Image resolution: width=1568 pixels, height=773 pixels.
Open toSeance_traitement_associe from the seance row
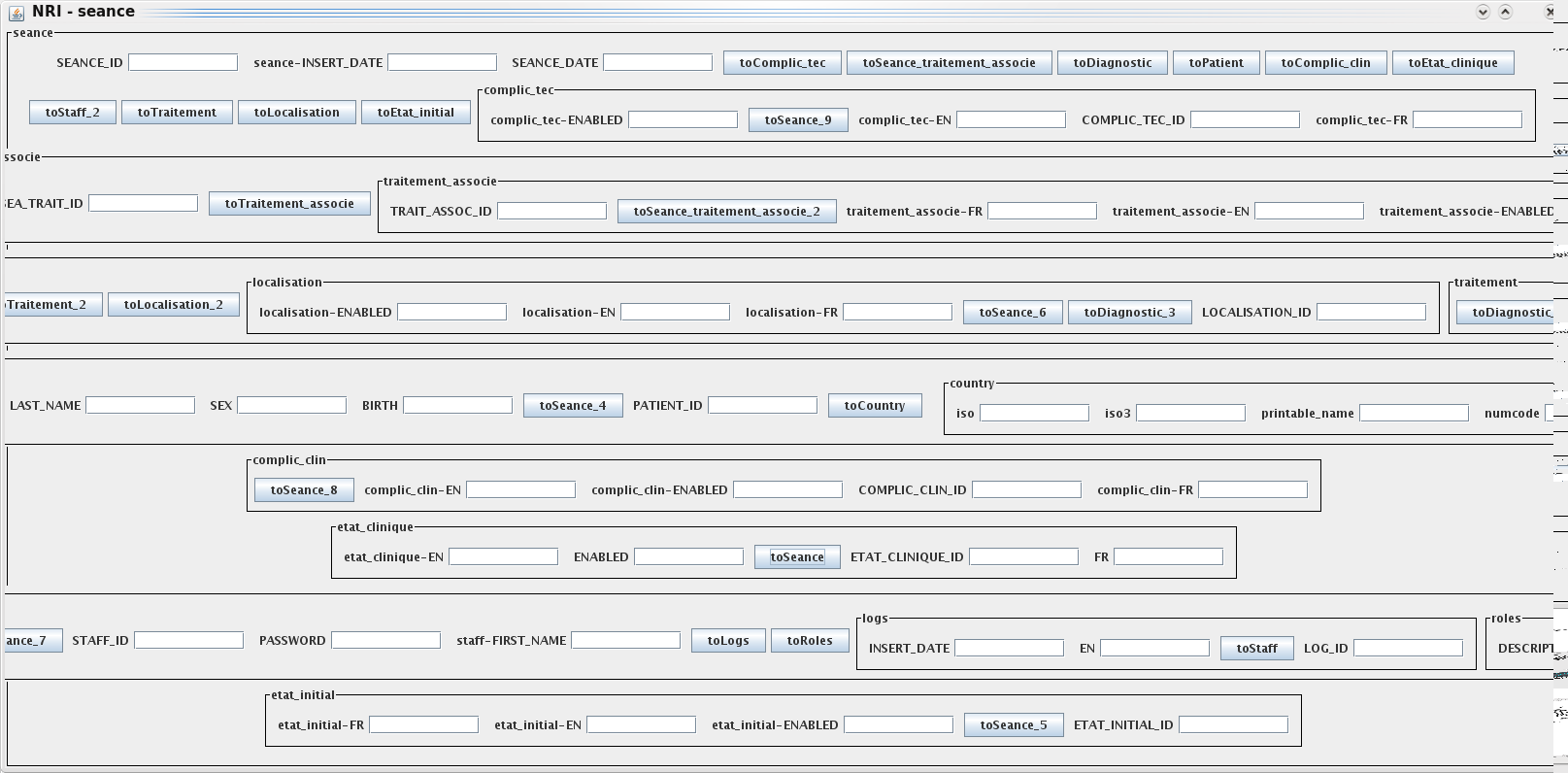pyautogui.click(x=949, y=63)
